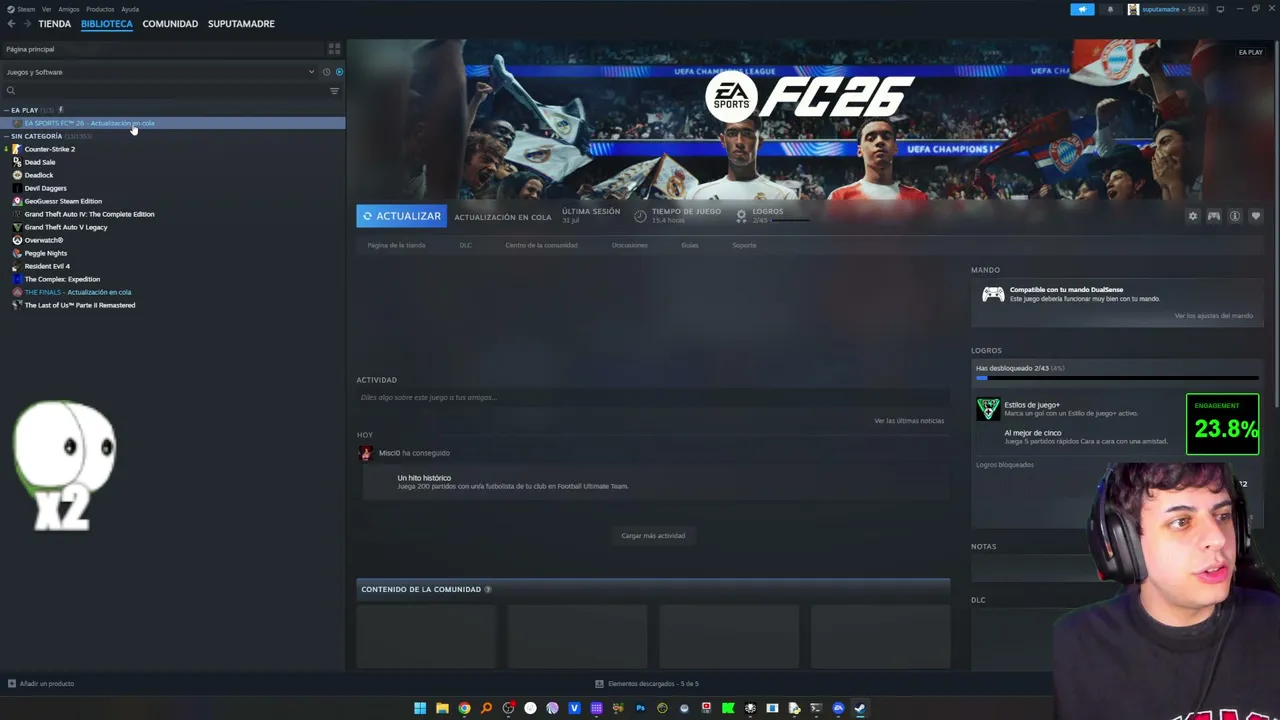Click the activity comment input field
The image size is (1280, 720).
(x=652, y=398)
